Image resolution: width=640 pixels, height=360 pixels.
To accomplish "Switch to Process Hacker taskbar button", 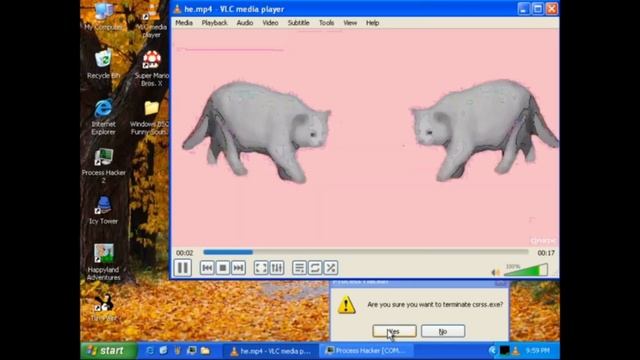I will pyautogui.click(x=366, y=351).
